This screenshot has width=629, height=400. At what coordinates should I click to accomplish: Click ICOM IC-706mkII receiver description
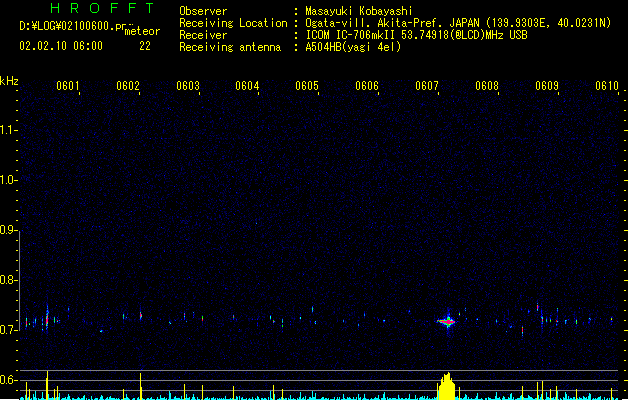[416, 35]
